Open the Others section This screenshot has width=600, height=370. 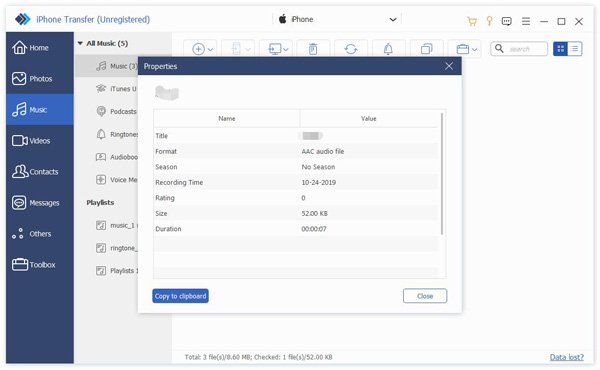coord(39,234)
